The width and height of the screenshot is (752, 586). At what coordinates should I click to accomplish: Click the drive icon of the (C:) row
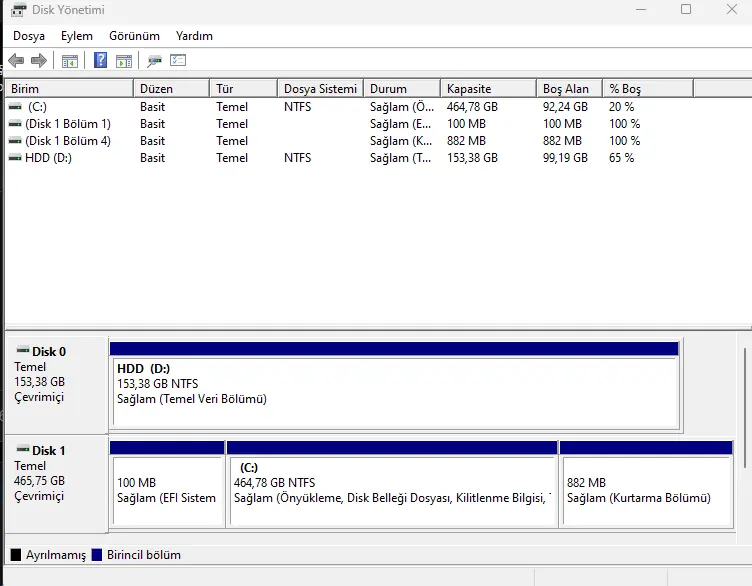pos(15,106)
